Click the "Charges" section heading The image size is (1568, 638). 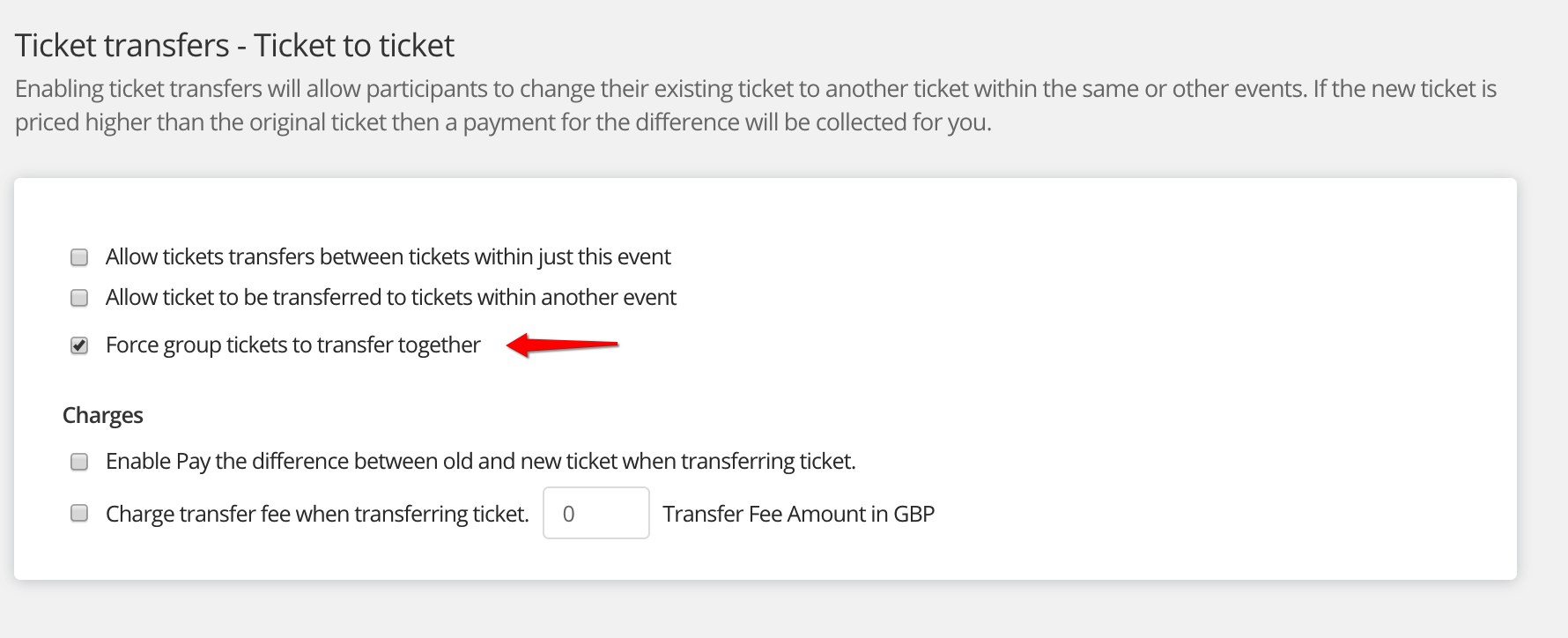click(102, 415)
